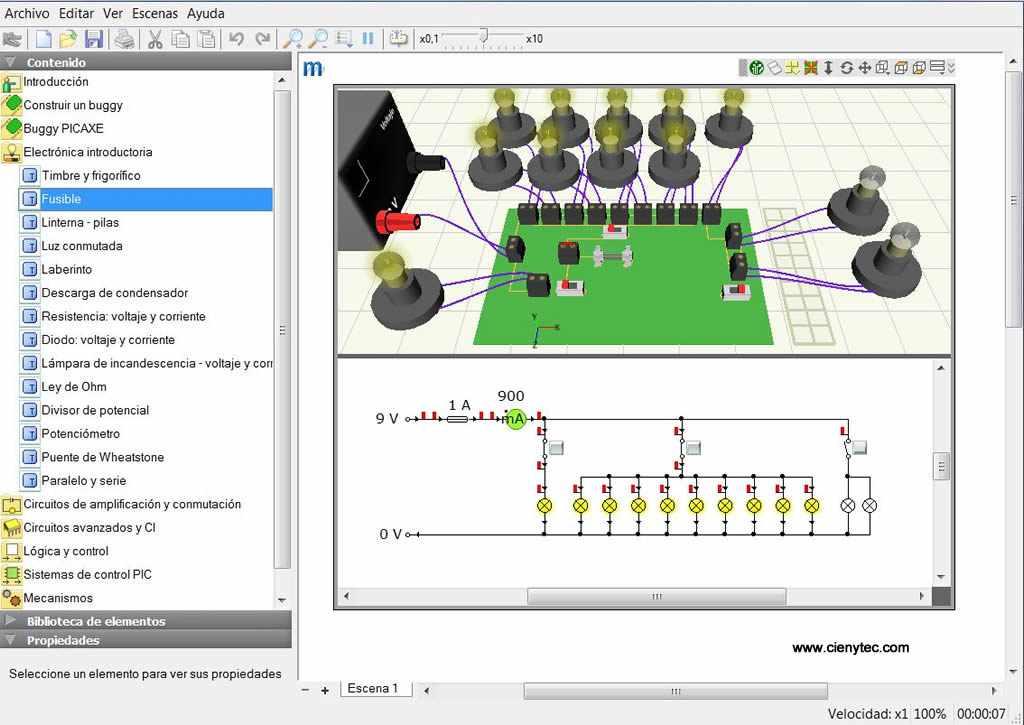Open the Escenas menu
The width and height of the screenshot is (1024, 725).
[154, 13]
